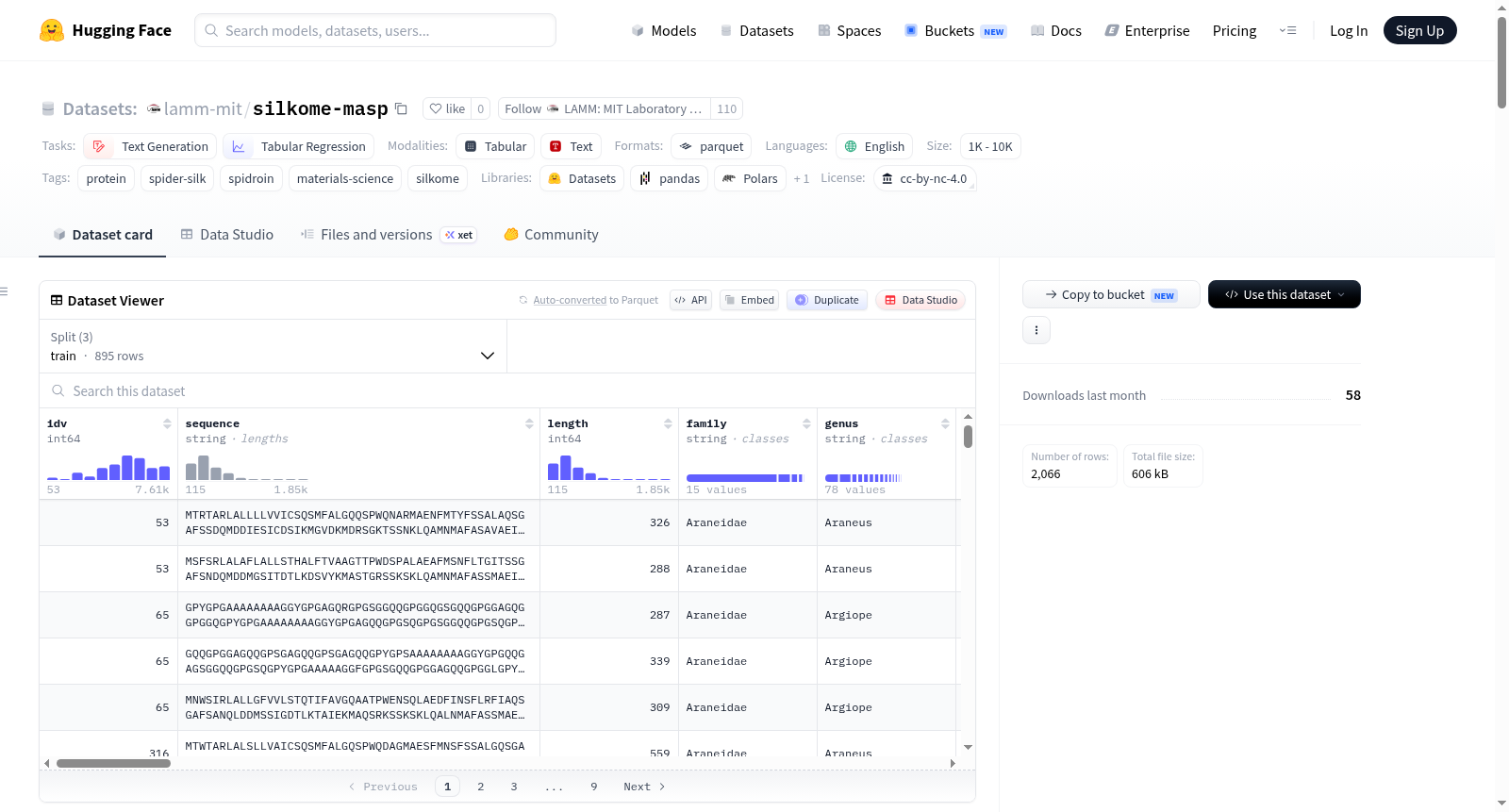1509x812 pixels.
Task: Click the Polars library tag
Action: click(751, 178)
